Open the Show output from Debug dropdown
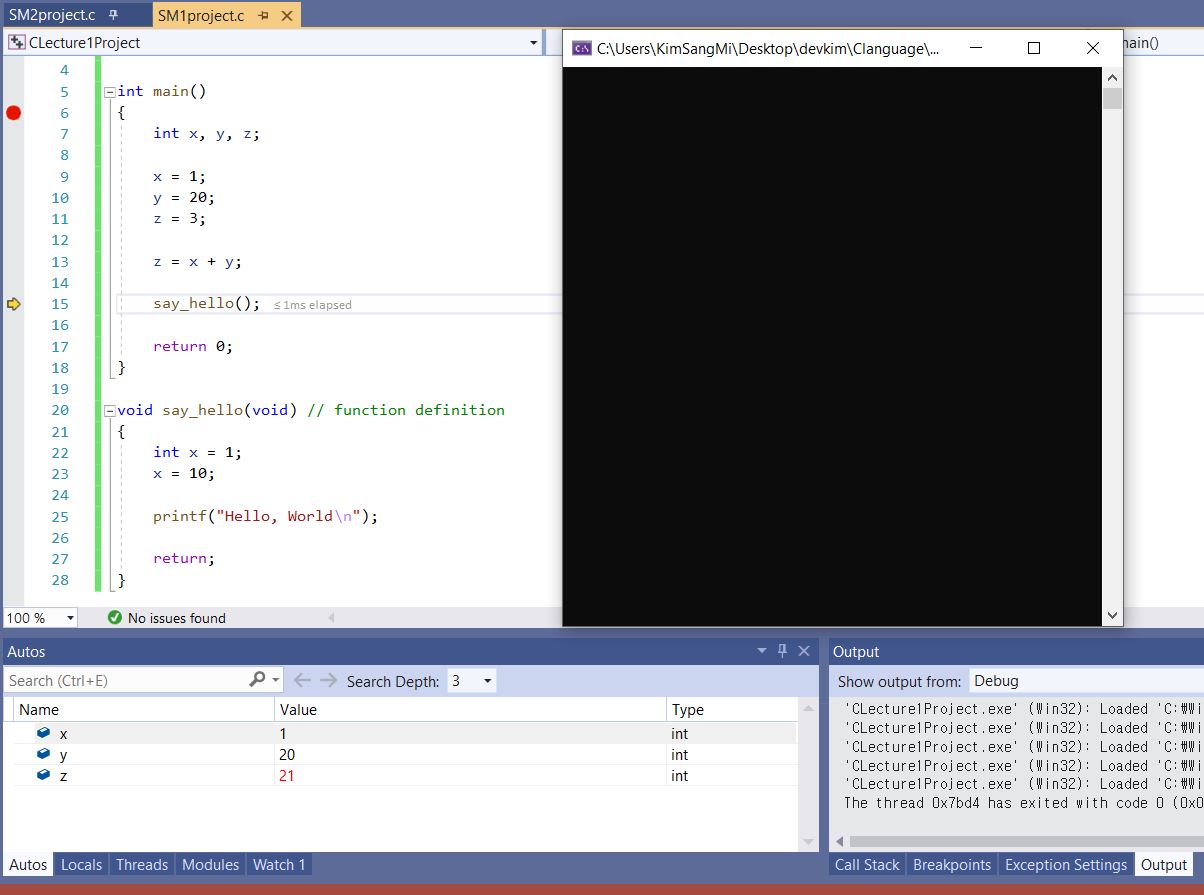1204x895 pixels. point(1086,681)
